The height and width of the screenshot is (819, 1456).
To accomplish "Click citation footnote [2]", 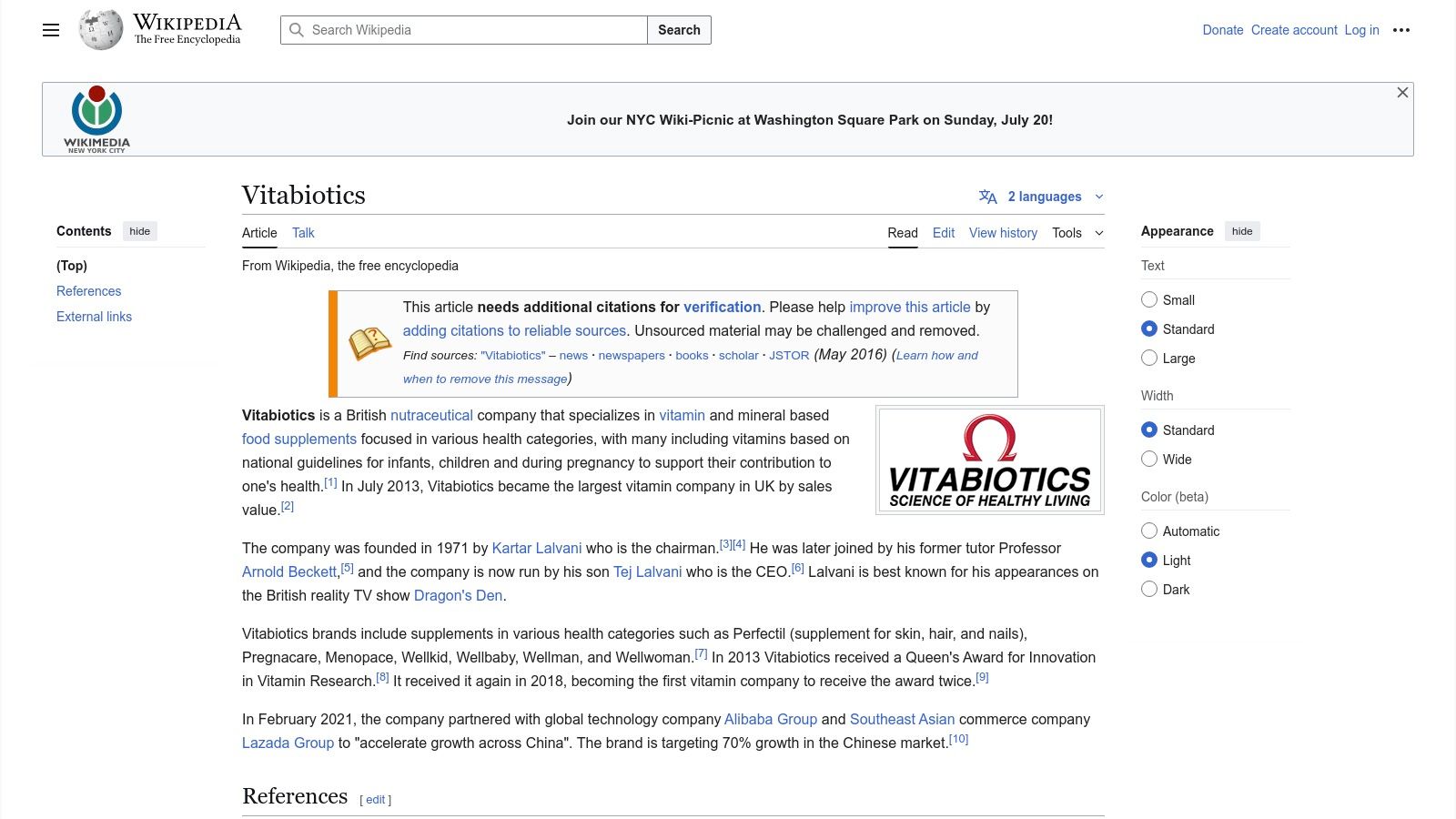I will [x=288, y=506].
